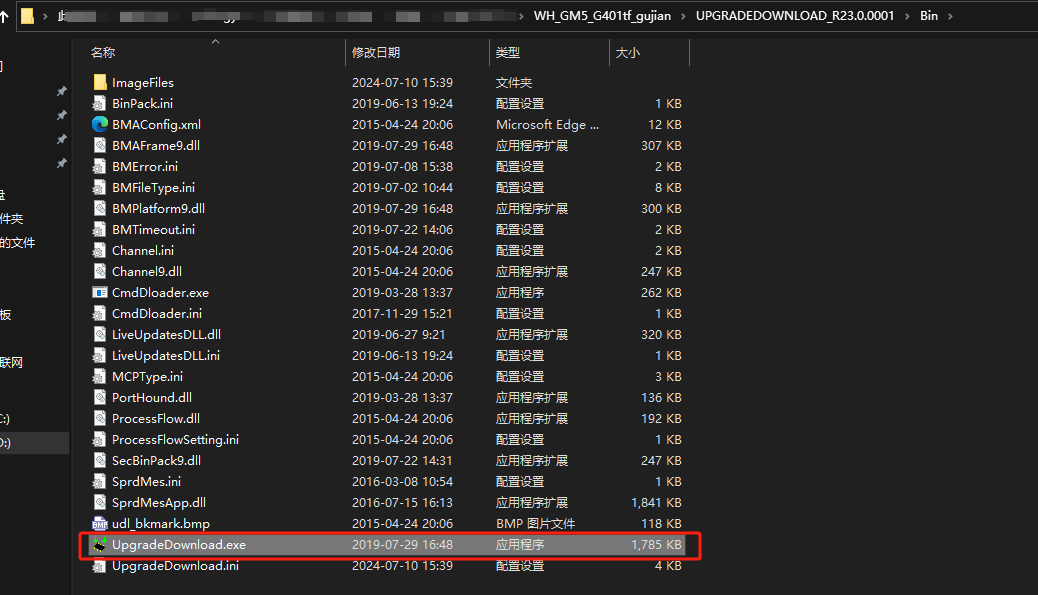Viewport: 1038px width, 595px height.
Task: Select the SprdMes.ini file icon
Action: click(x=100, y=481)
